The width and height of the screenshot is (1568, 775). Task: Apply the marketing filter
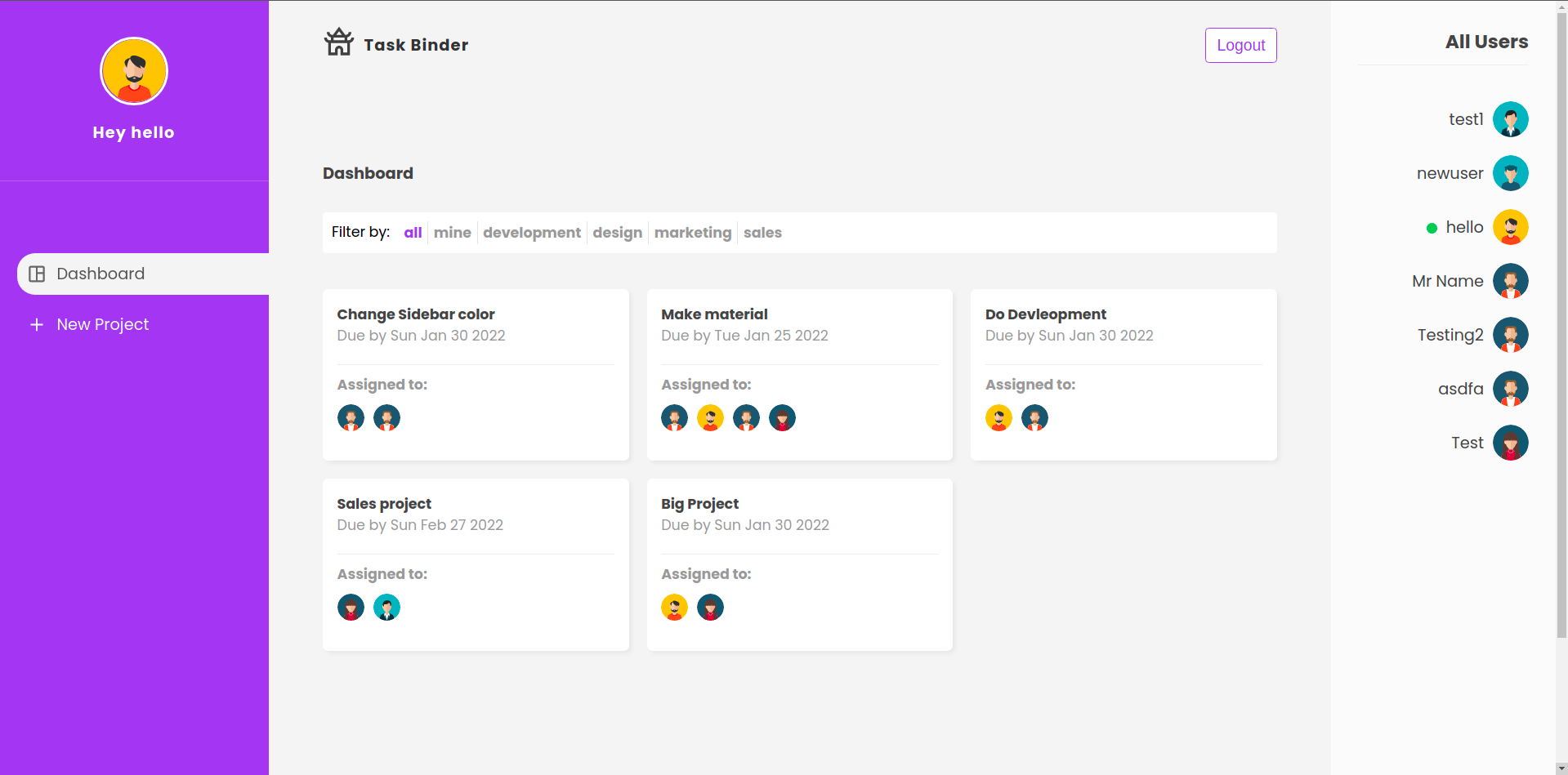click(692, 233)
